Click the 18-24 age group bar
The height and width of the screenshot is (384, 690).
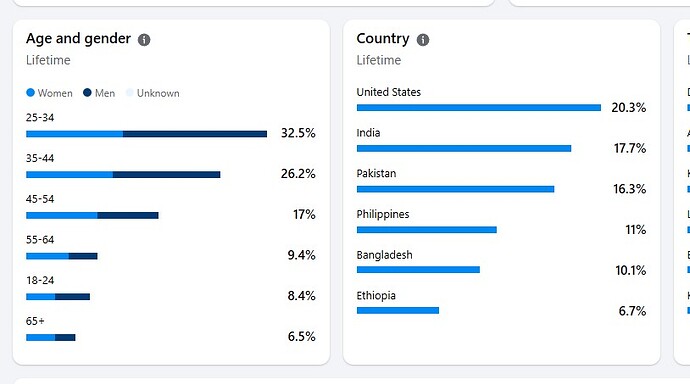(x=58, y=297)
